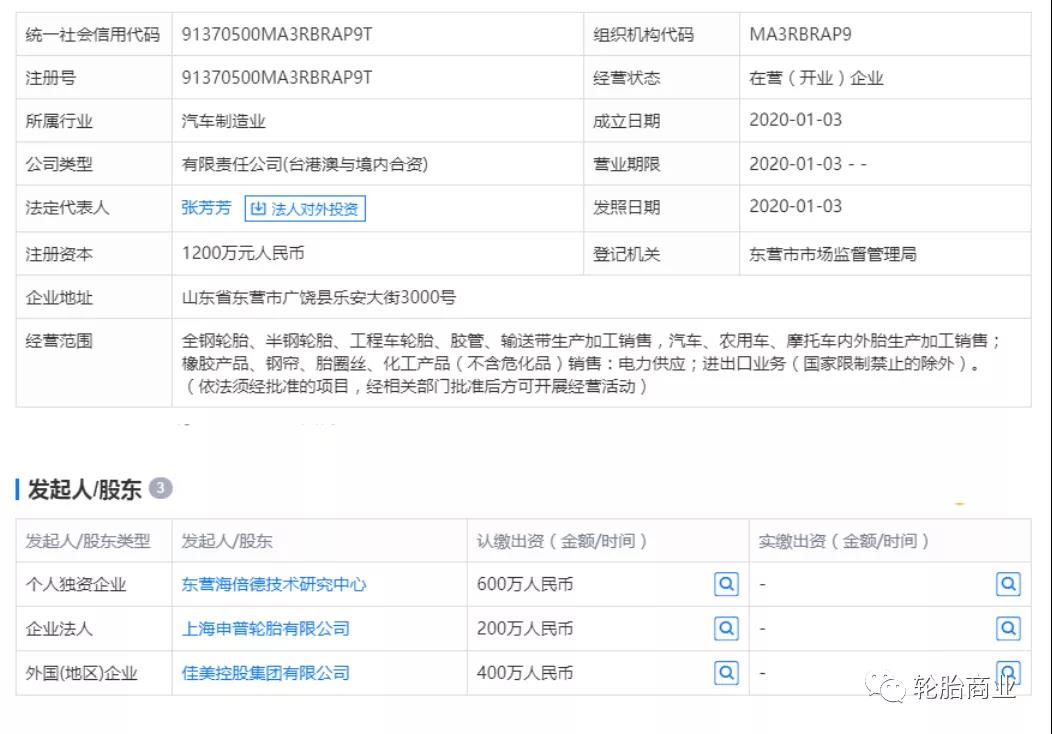Image resolution: width=1052 pixels, height=734 pixels.
Task: Click the 法人对外投资 button
Action: pos(305,209)
